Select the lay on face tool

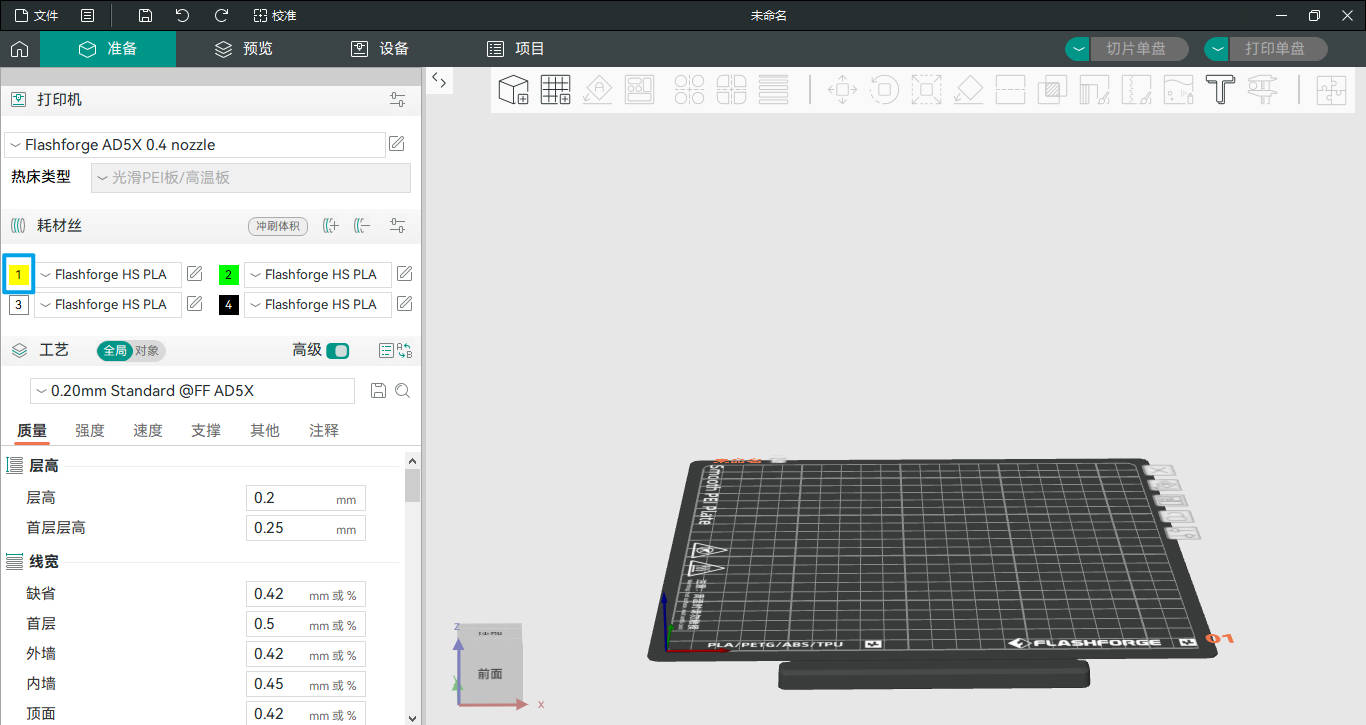pos(968,90)
